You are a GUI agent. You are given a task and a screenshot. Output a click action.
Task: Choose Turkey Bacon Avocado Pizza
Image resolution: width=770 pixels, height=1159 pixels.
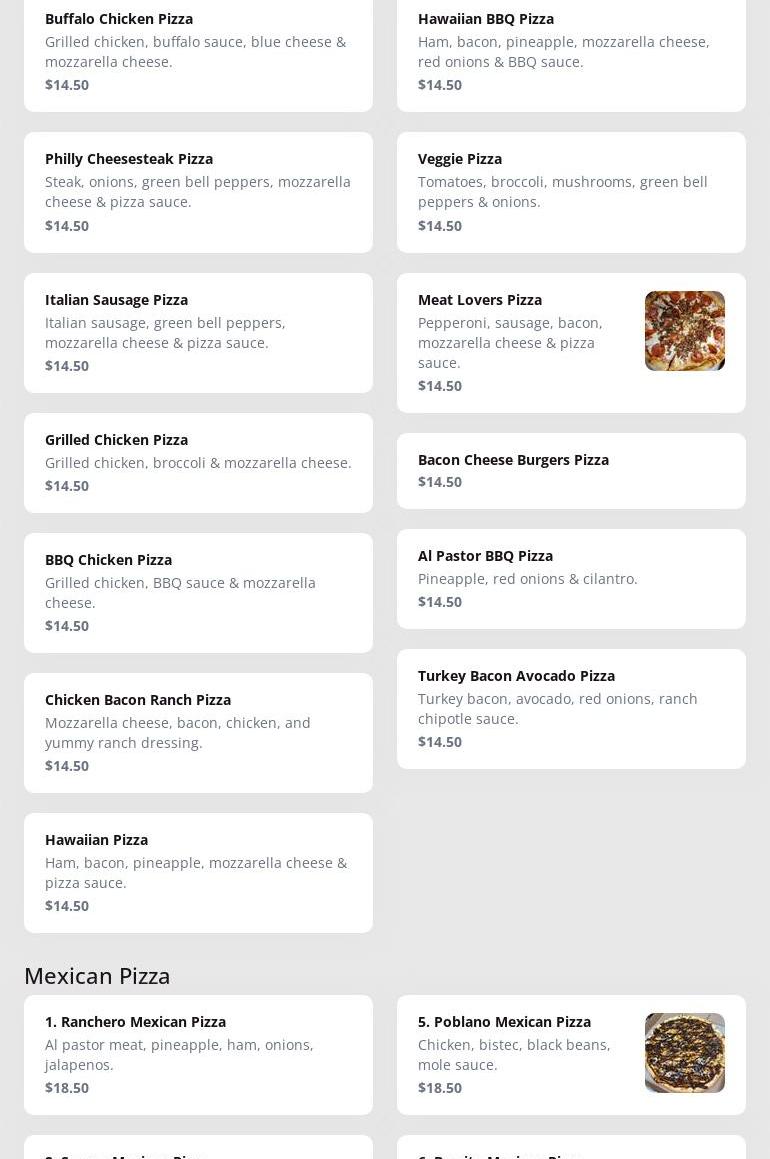point(516,676)
